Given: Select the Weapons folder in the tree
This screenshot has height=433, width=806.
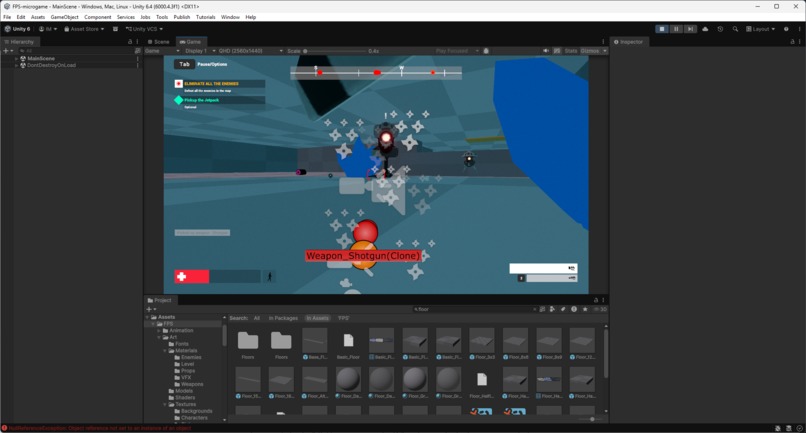Looking at the screenshot, I should pos(189,384).
